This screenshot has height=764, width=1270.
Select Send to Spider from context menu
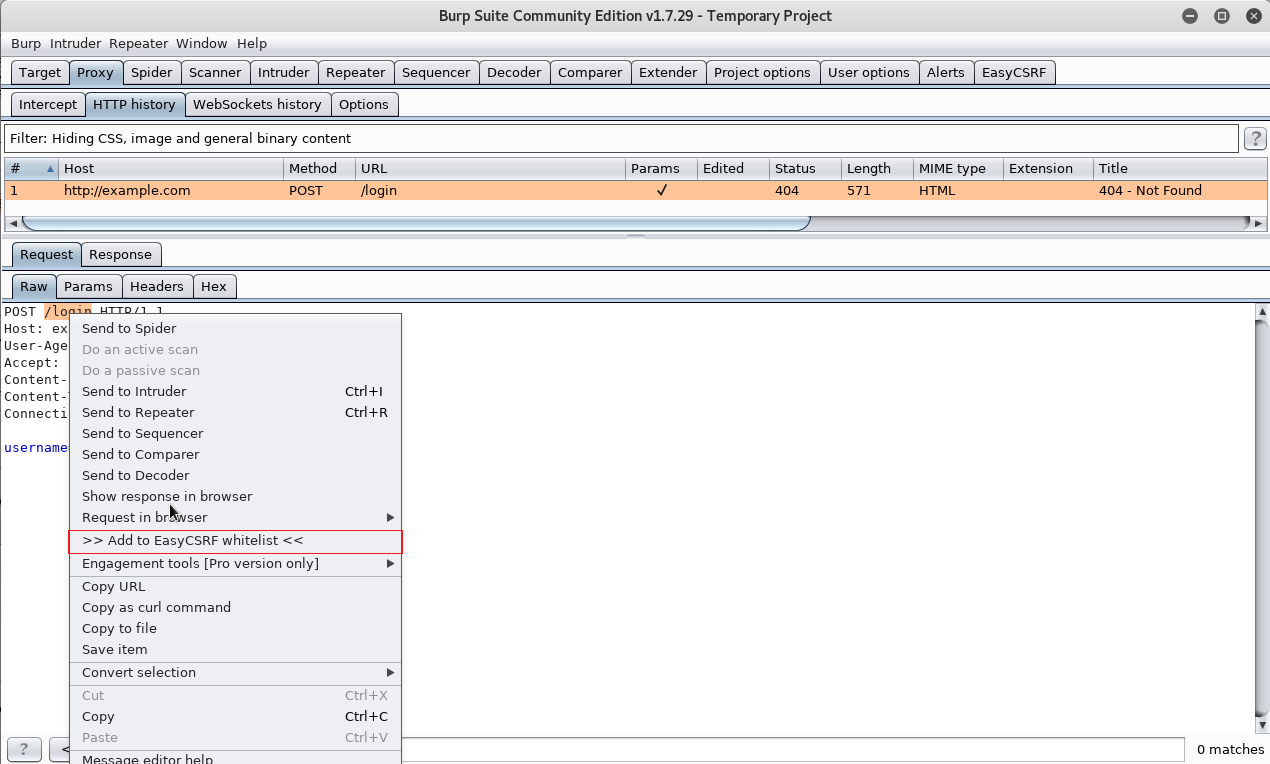coord(235,328)
